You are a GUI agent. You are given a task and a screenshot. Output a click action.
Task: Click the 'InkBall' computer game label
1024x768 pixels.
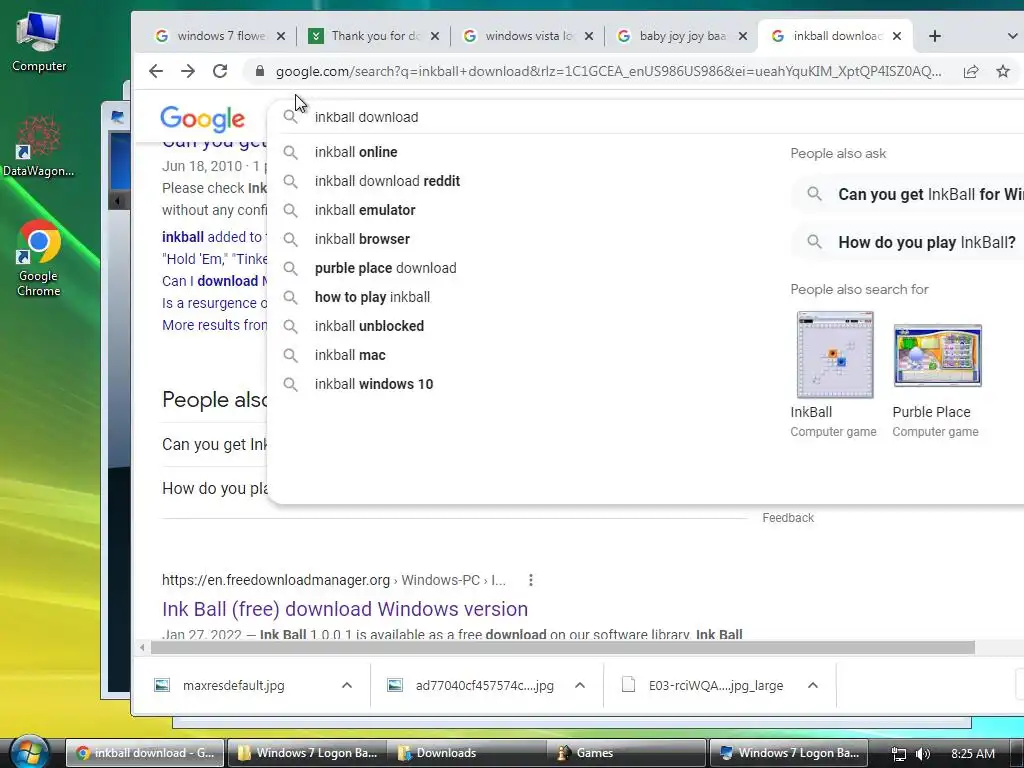tap(811, 412)
